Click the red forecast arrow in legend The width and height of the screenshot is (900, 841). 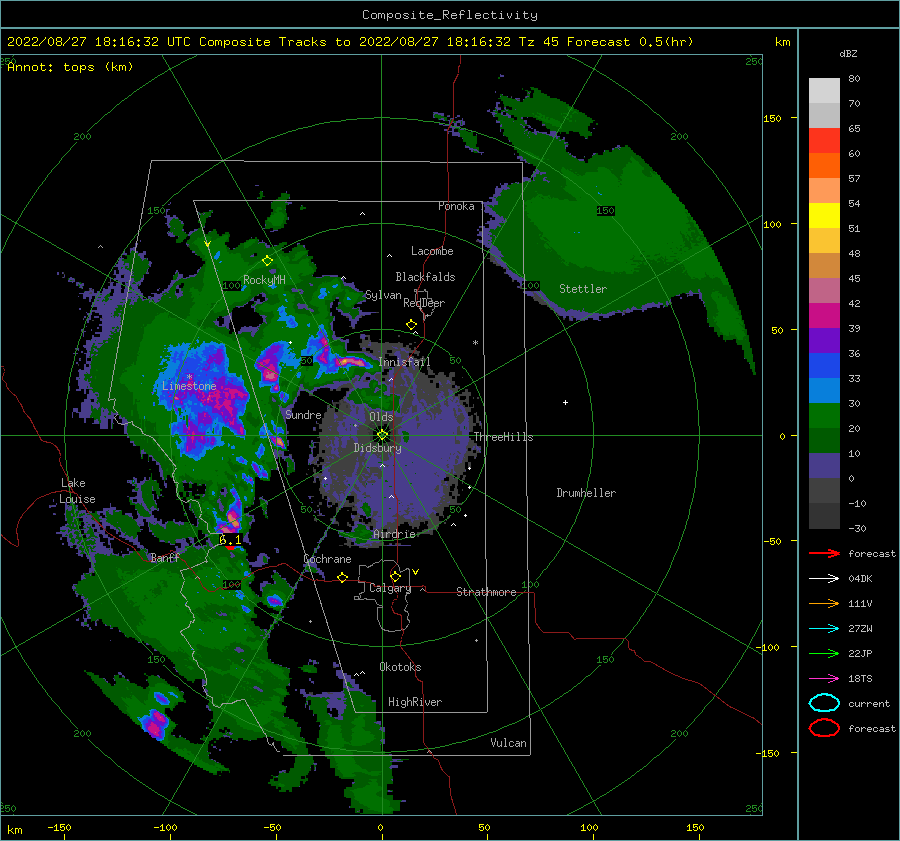[824, 553]
